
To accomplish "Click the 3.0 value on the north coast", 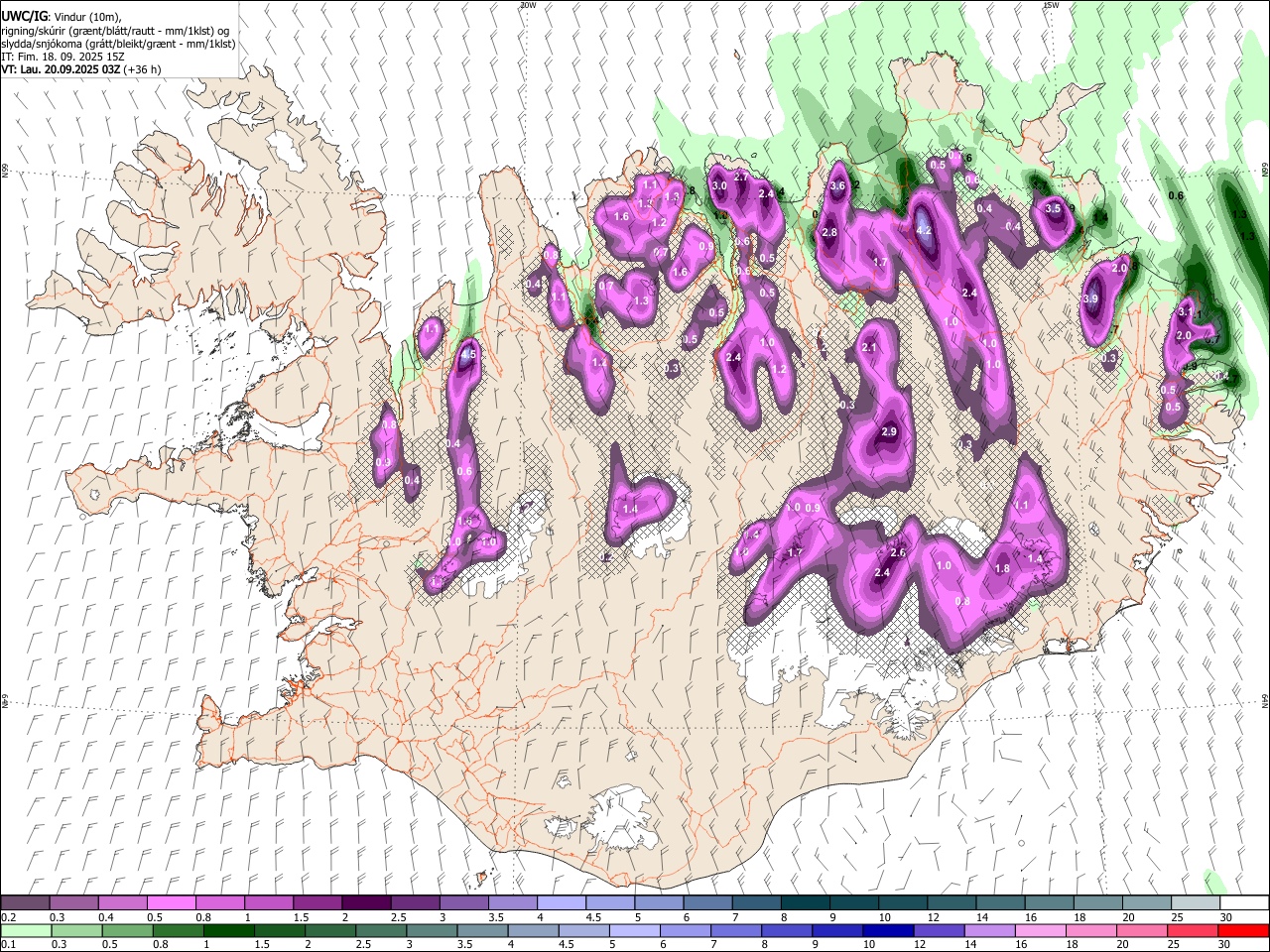I will [x=720, y=185].
